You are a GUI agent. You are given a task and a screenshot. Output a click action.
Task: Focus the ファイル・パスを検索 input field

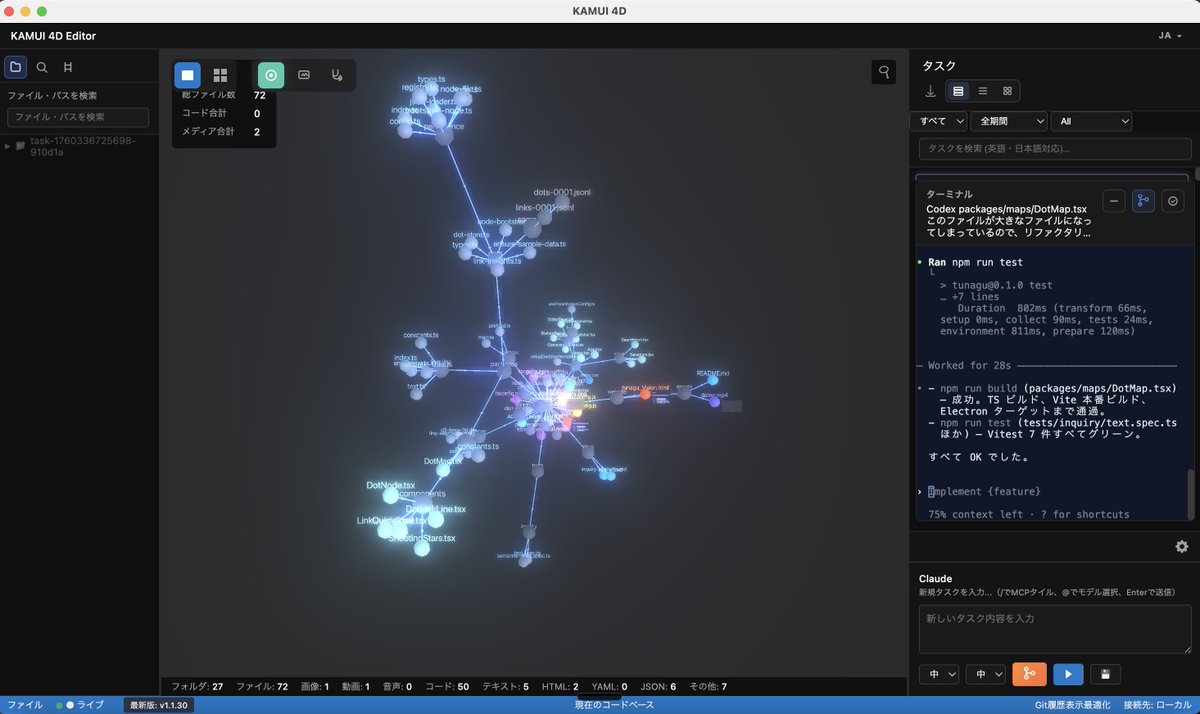[x=78, y=117]
